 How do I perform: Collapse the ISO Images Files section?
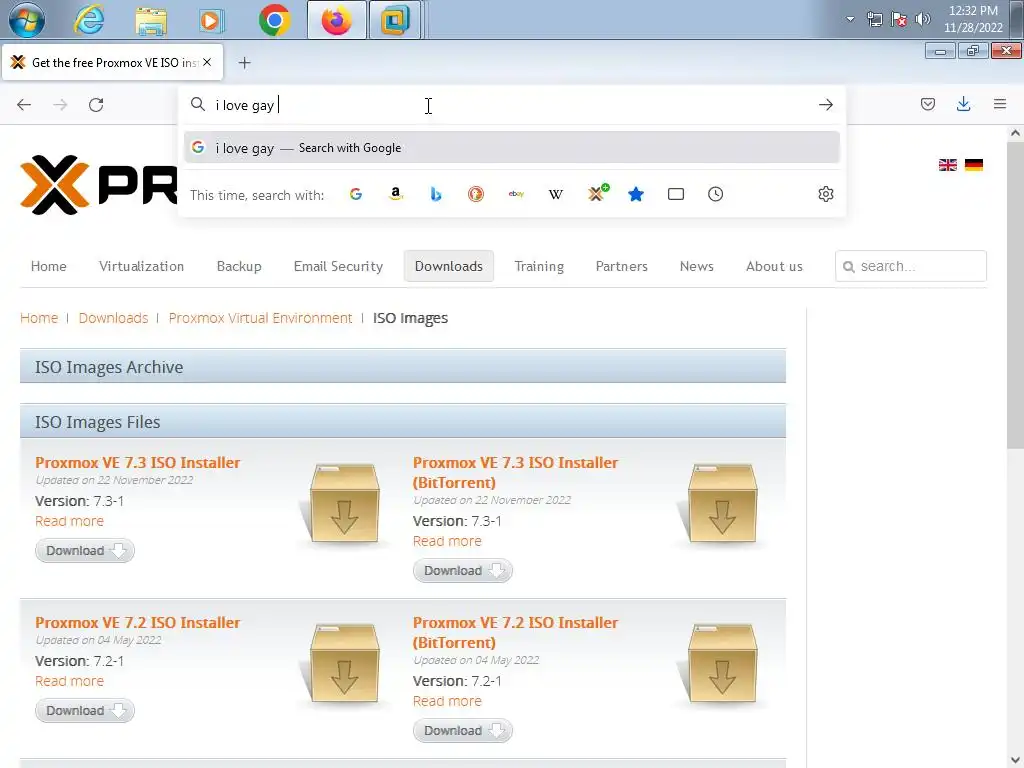tap(403, 421)
